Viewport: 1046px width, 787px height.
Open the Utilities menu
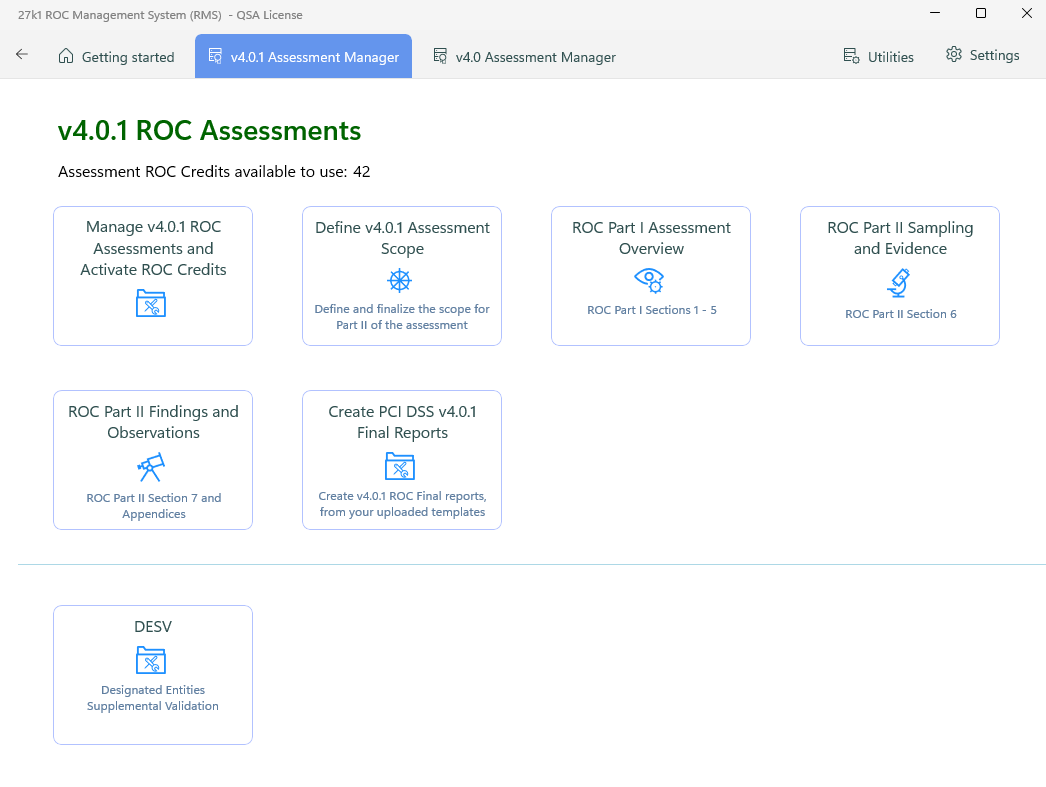pos(878,57)
